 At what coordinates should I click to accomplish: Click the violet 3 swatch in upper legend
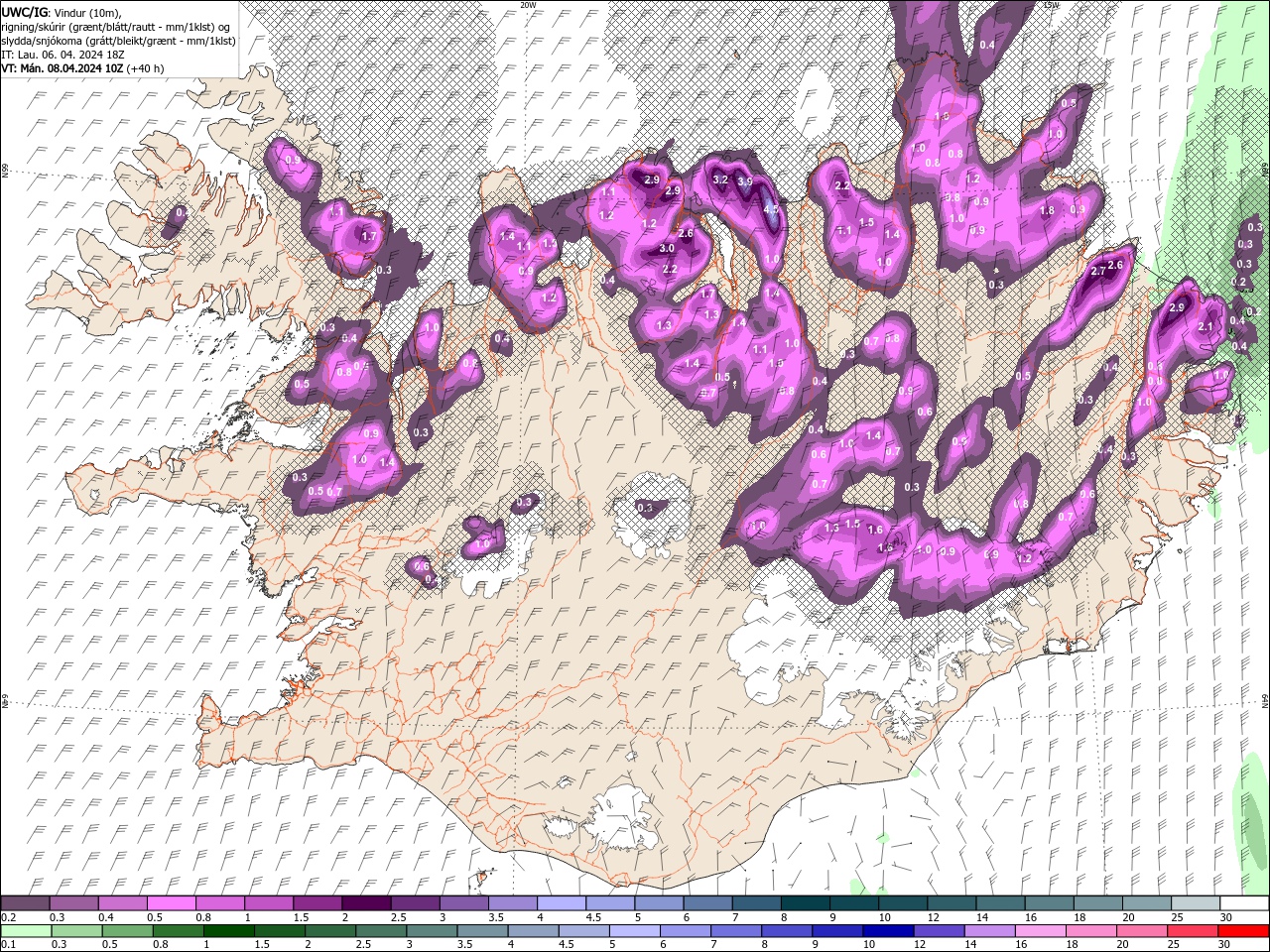[463, 903]
